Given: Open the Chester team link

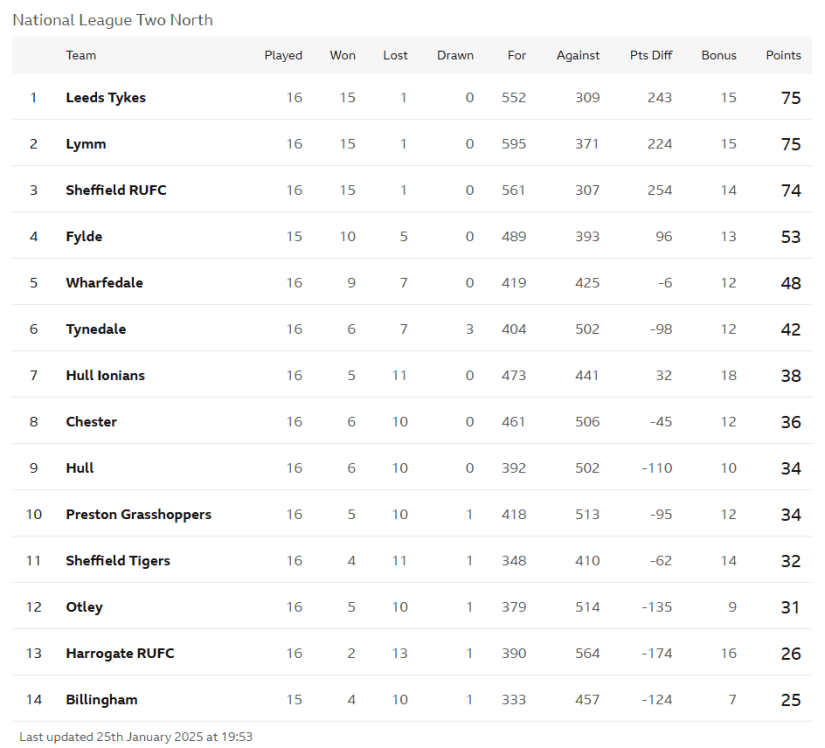Looking at the screenshot, I should coord(91,422).
